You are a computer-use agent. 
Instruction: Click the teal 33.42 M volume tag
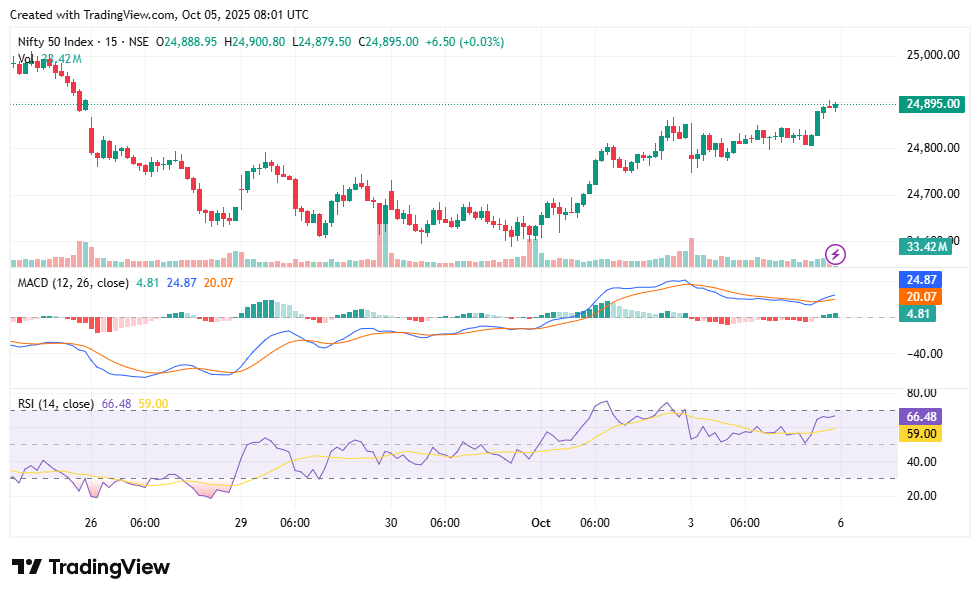click(x=932, y=246)
